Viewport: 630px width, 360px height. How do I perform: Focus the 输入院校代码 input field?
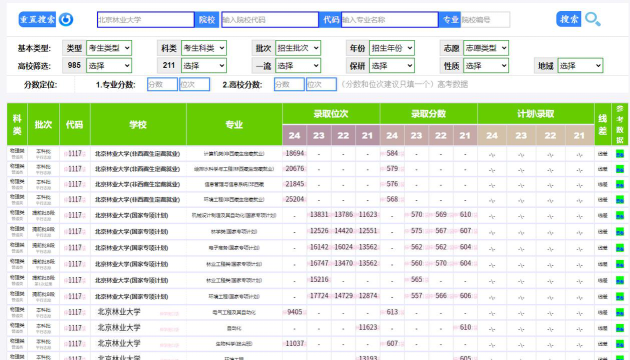270,20
